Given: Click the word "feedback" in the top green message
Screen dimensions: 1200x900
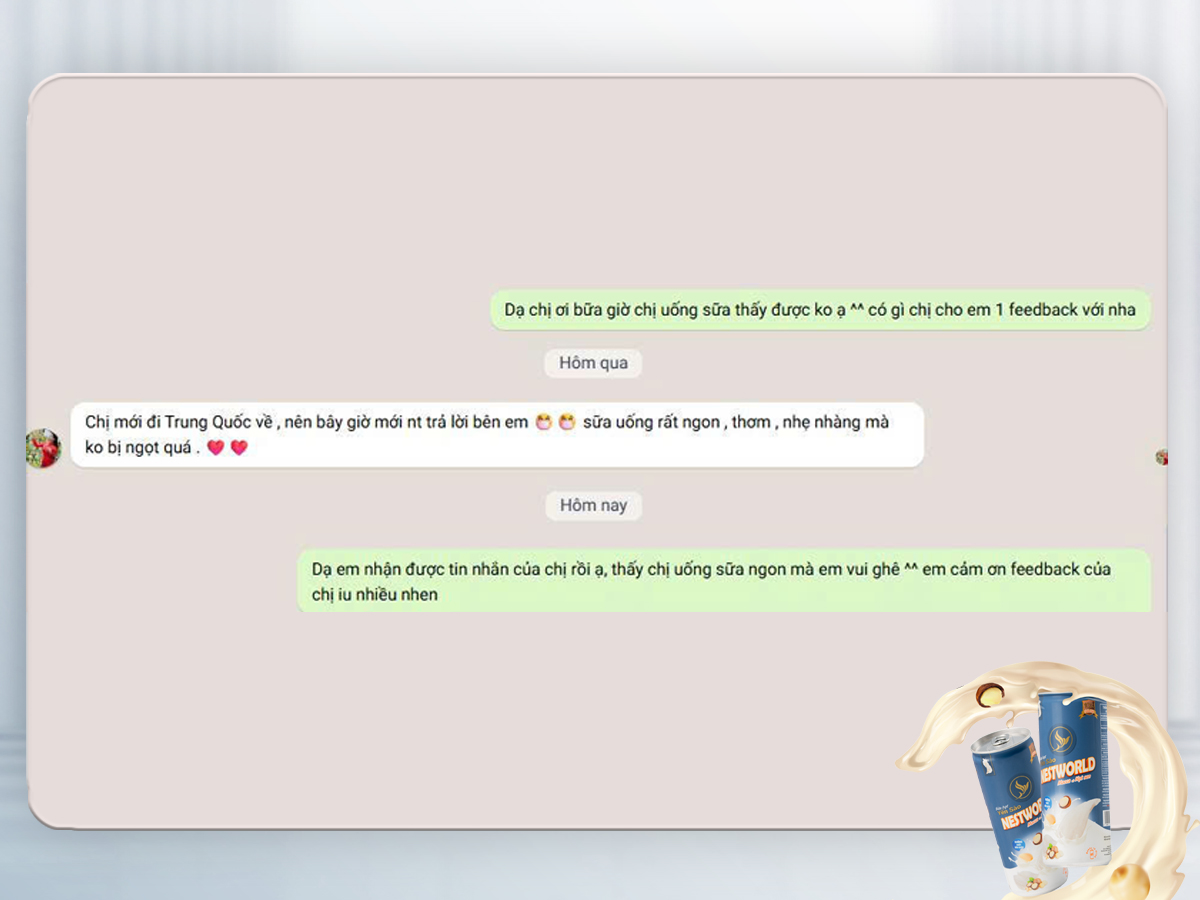Looking at the screenshot, I should click(x=1041, y=310).
